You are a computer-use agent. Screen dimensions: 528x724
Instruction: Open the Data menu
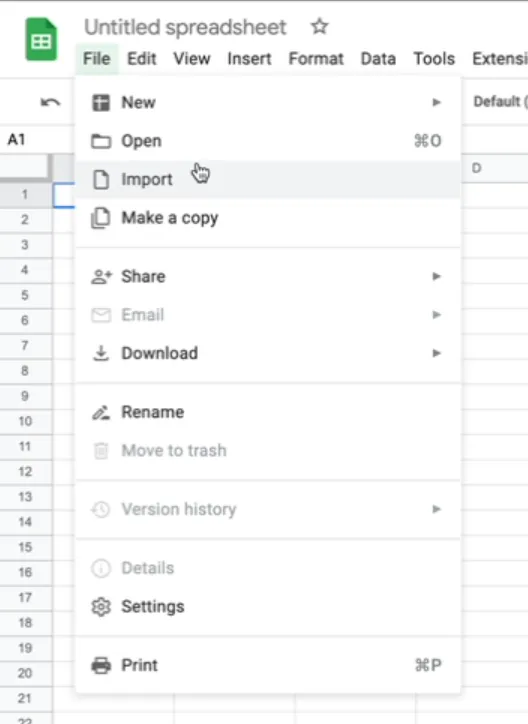coord(378,59)
